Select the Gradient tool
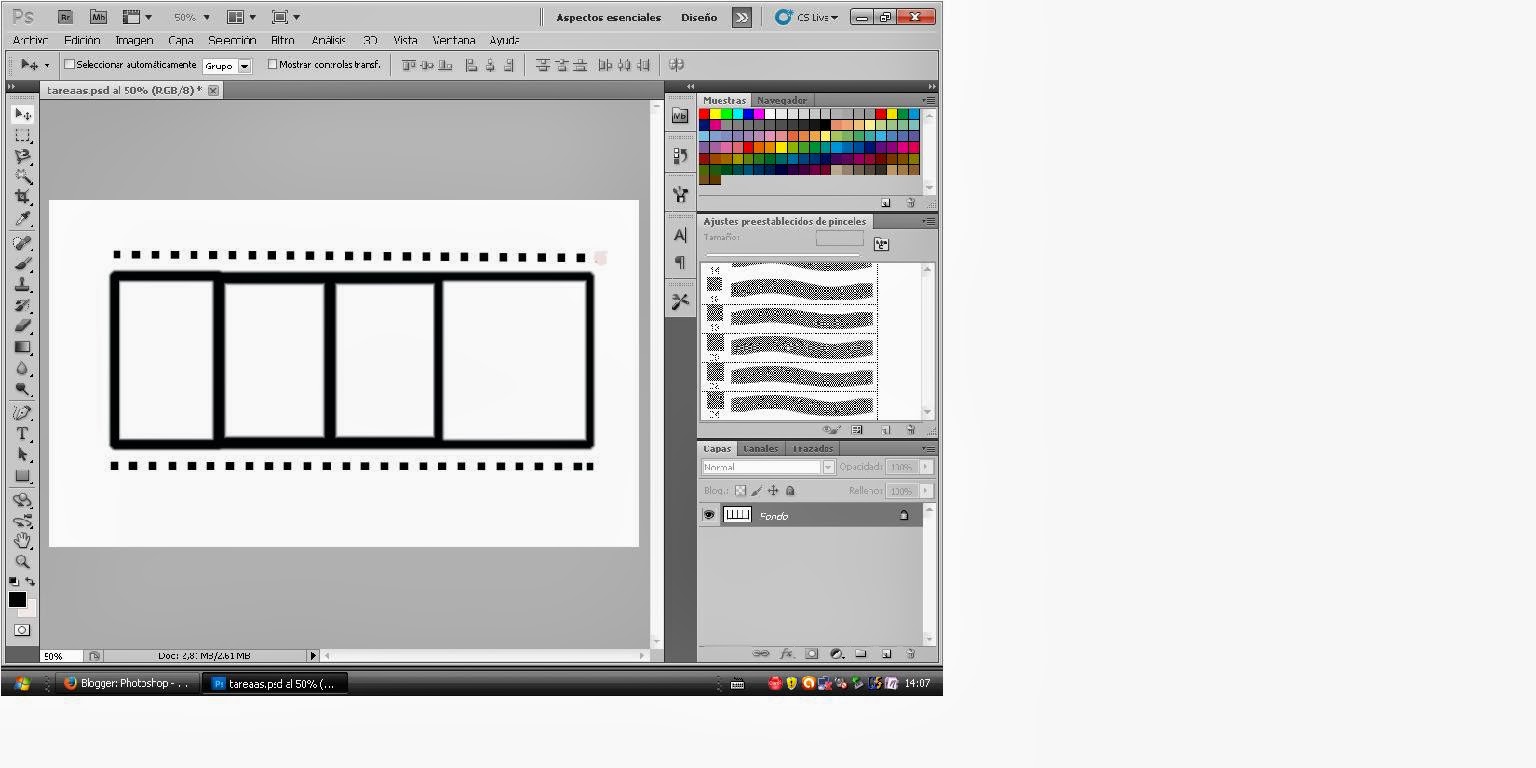 tap(22, 347)
